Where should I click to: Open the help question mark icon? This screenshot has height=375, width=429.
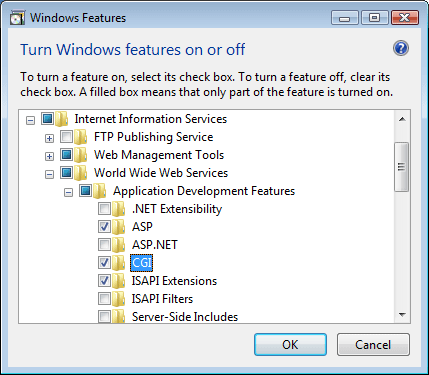[401, 49]
